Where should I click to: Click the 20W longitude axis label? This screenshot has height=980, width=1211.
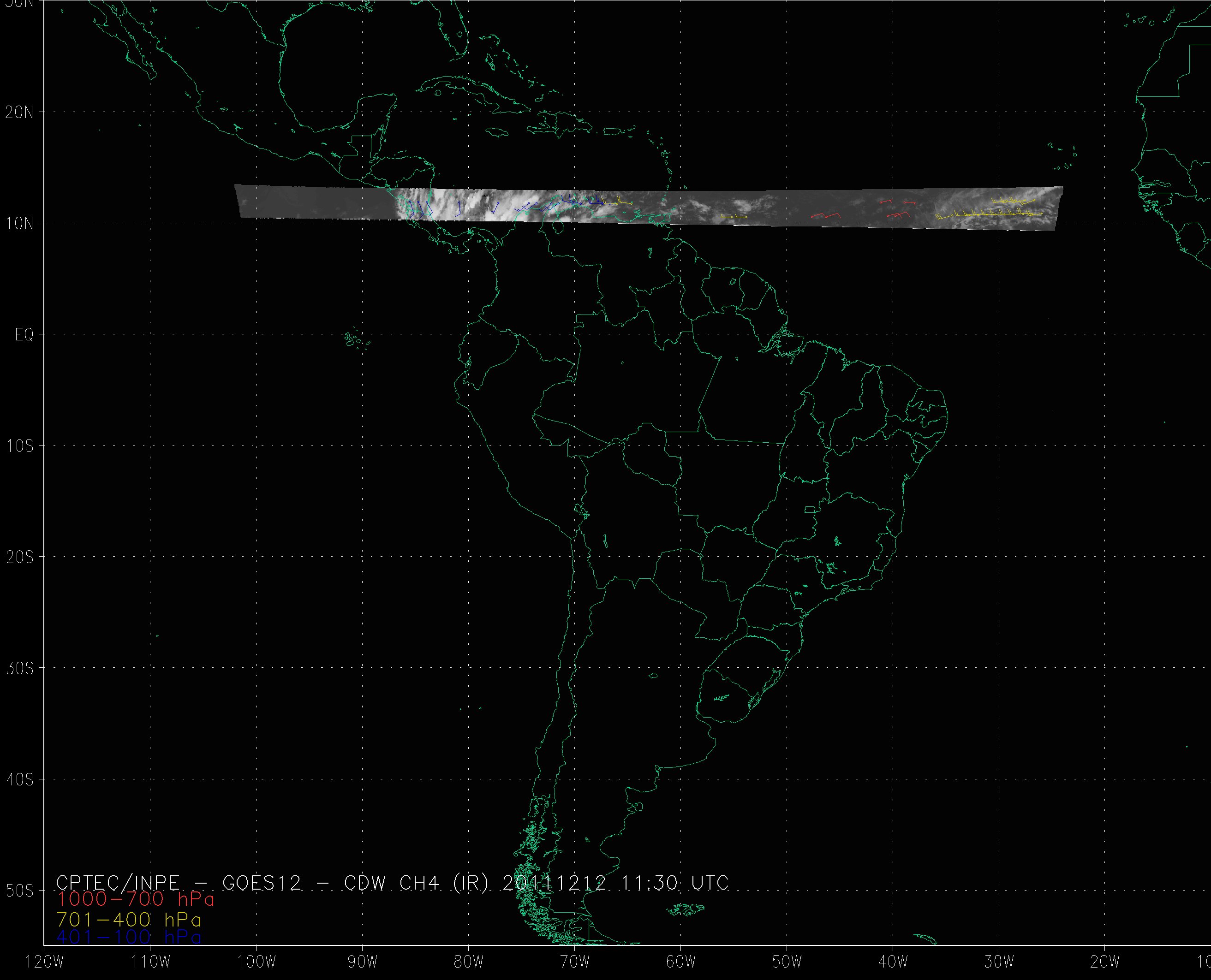point(1105,962)
